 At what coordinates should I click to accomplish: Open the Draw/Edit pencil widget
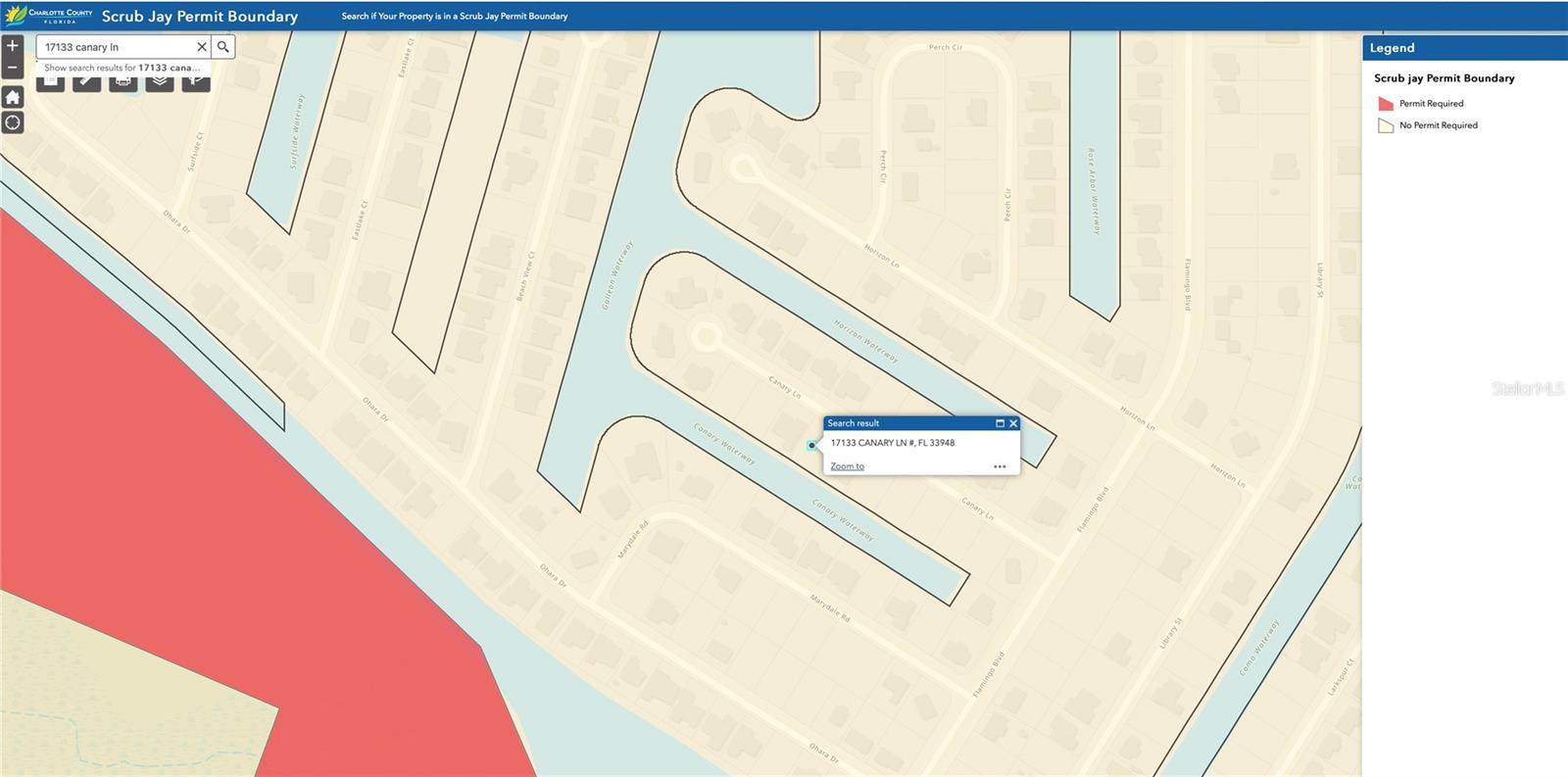click(87, 82)
